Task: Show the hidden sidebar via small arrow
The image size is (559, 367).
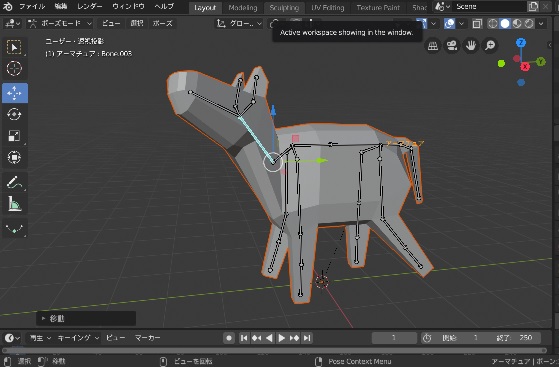Action: point(549,45)
